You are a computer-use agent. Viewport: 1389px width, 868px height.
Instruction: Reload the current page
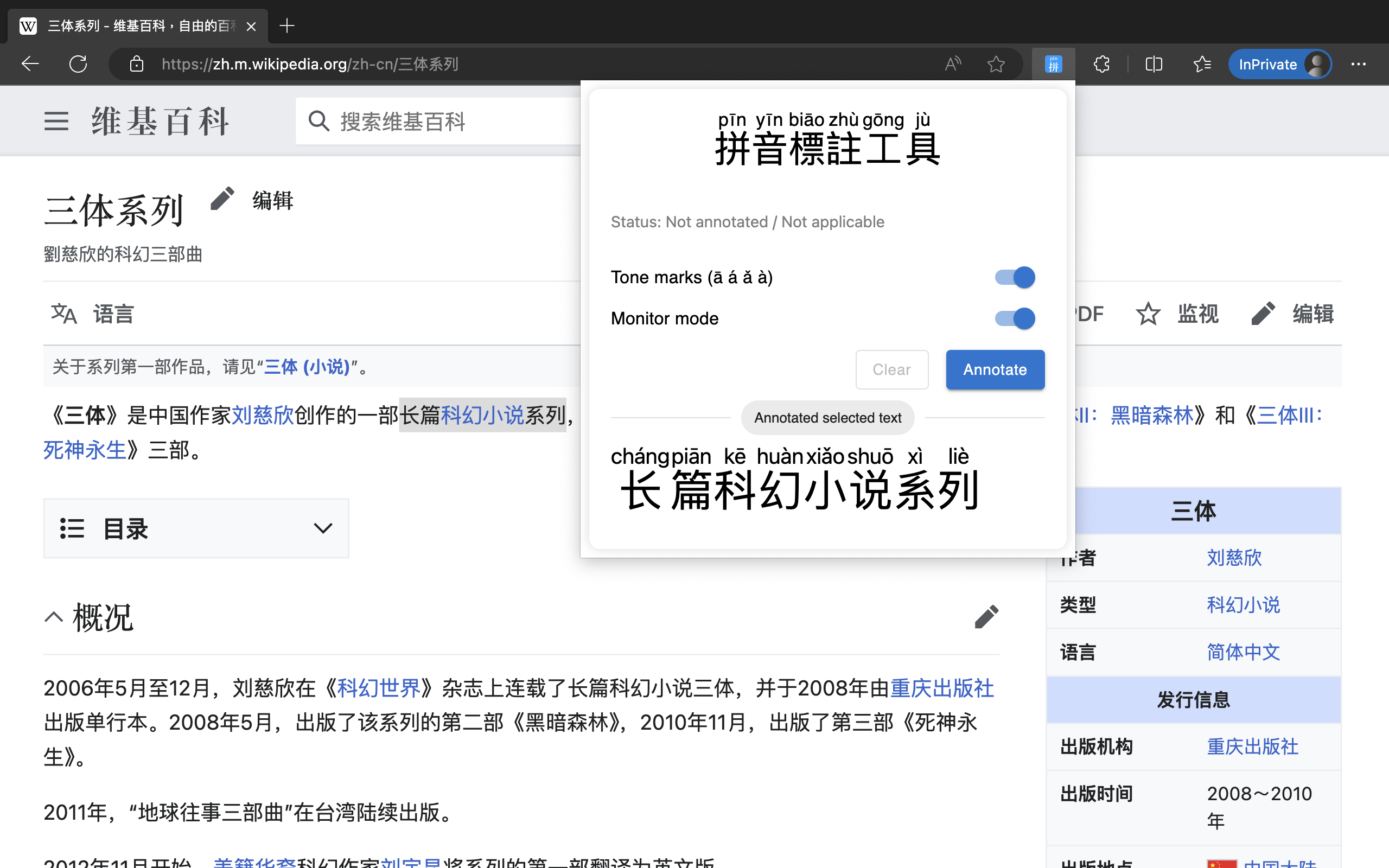tap(78, 63)
